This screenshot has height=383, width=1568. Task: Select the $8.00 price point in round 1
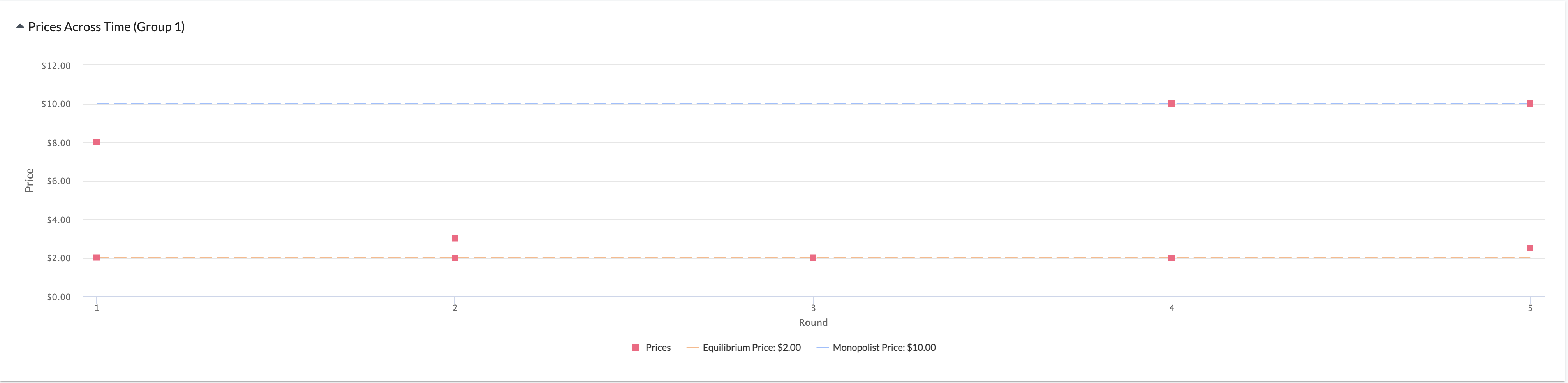(97, 142)
